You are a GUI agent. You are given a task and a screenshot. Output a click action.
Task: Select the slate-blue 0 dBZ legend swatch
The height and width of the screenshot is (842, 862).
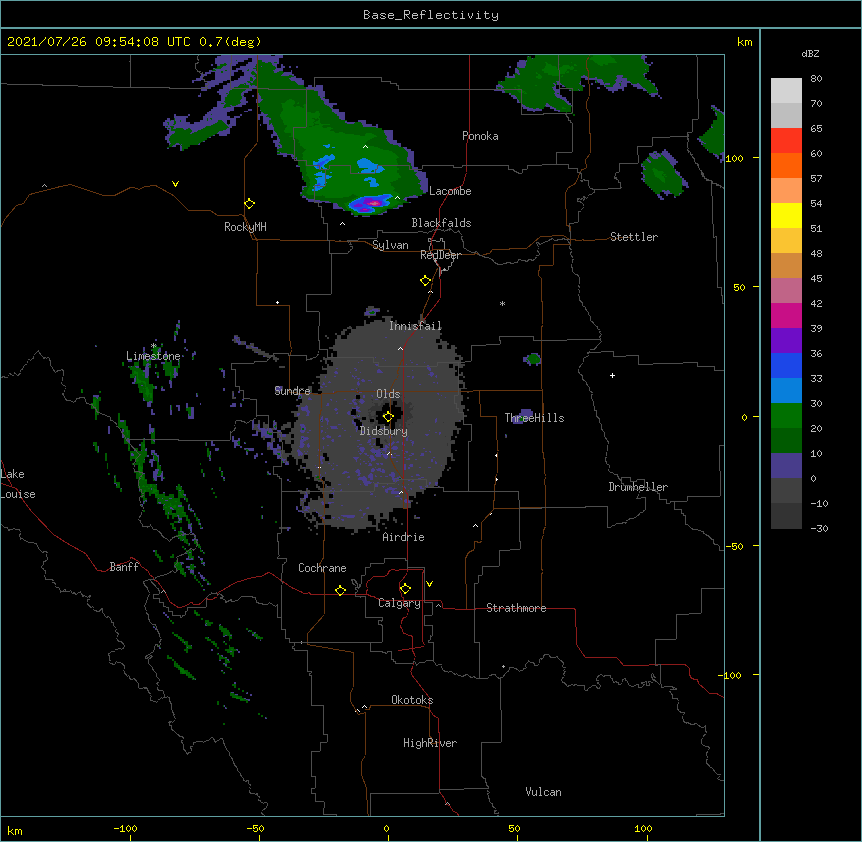786,466
